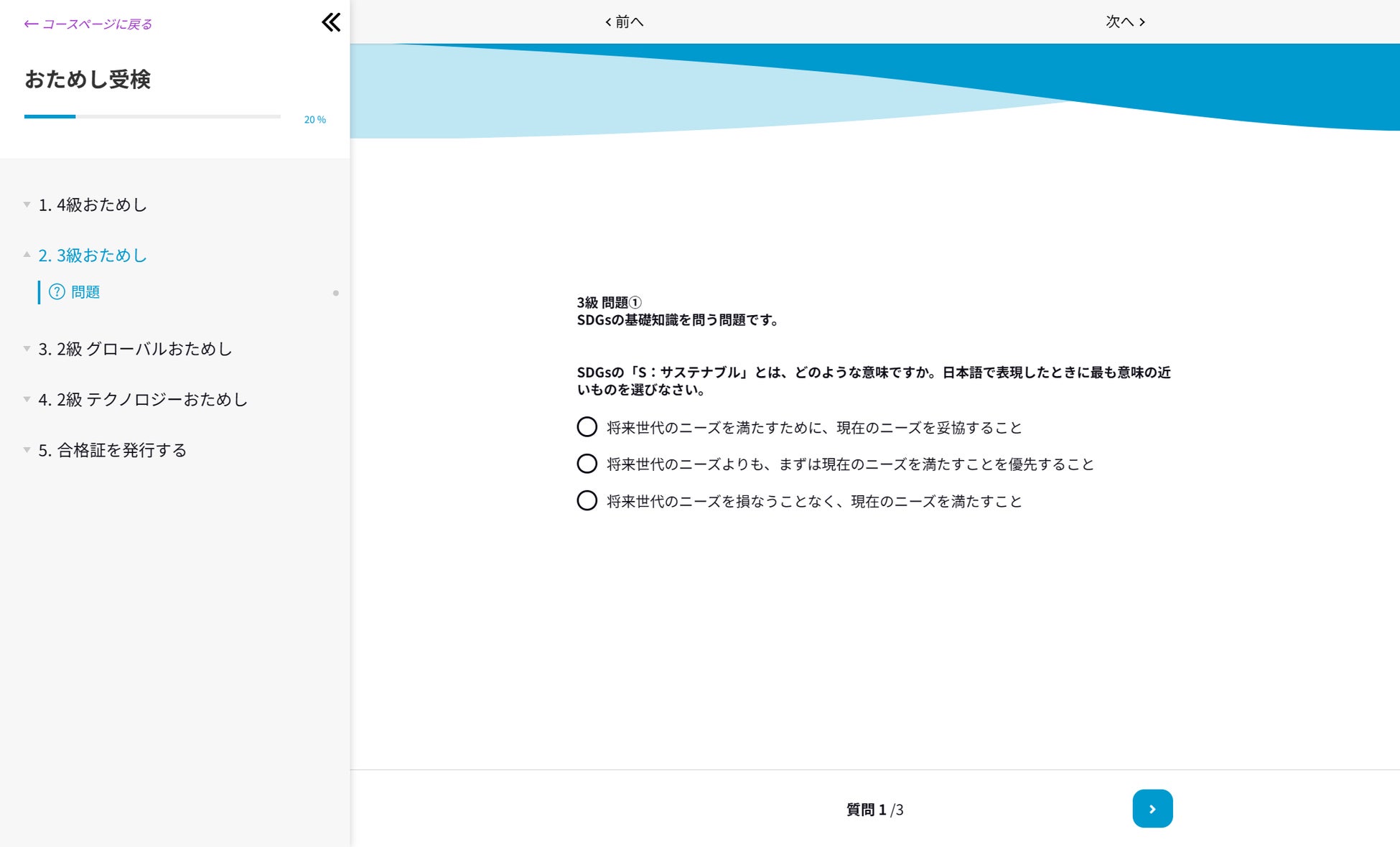Image resolution: width=1400 pixels, height=847 pixels.
Task: Click the question mark icon beside 問題
Action: (x=56, y=292)
